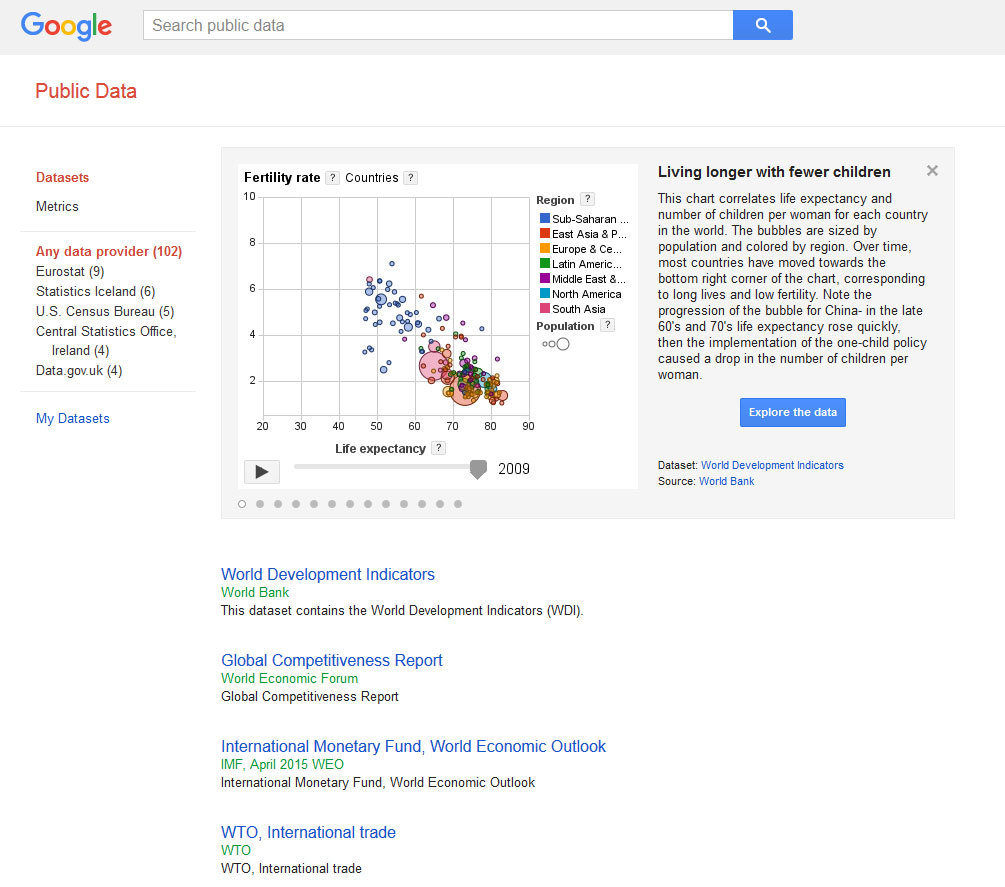Click the Latin America green legend swatch

pyautogui.click(x=545, y=263)
